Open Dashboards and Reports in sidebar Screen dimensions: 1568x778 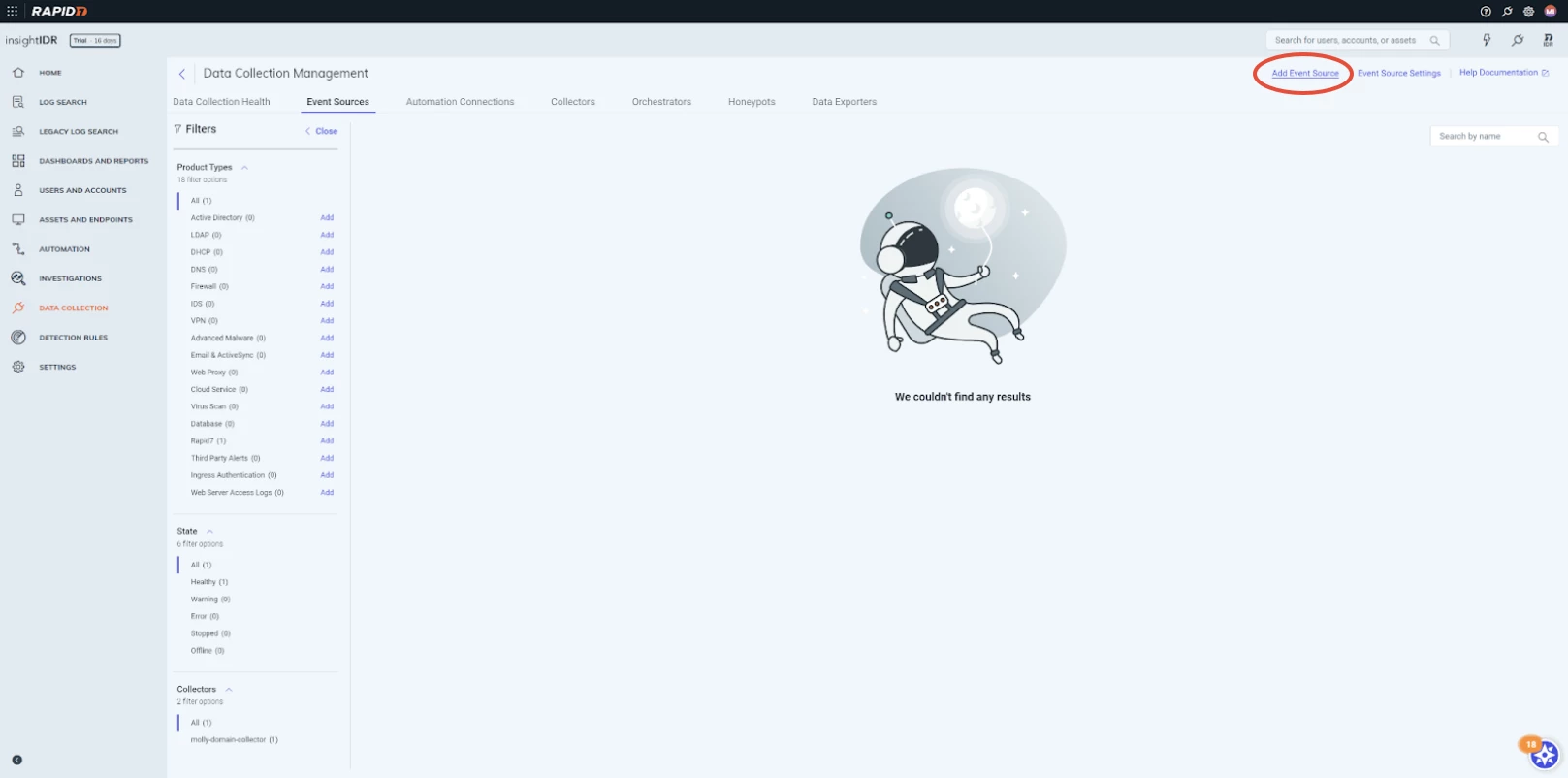point(94,161)
